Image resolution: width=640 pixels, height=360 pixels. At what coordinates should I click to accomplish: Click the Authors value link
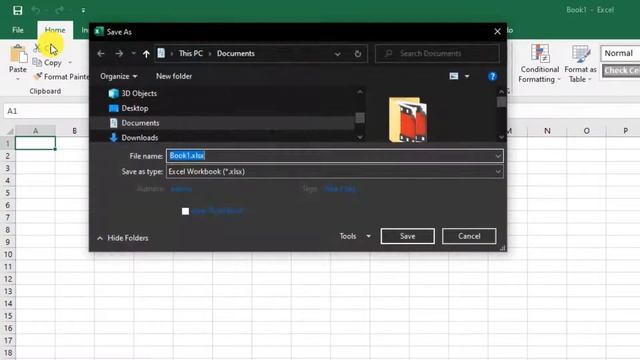(181, 189)
